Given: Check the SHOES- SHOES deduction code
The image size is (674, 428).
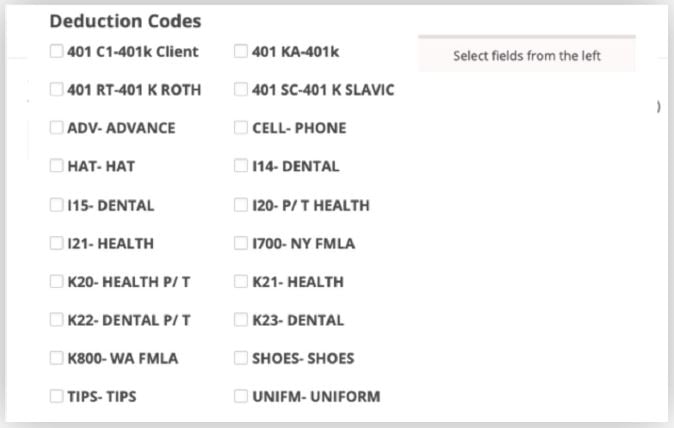Looking at the screenshot, I should (241, 358).
